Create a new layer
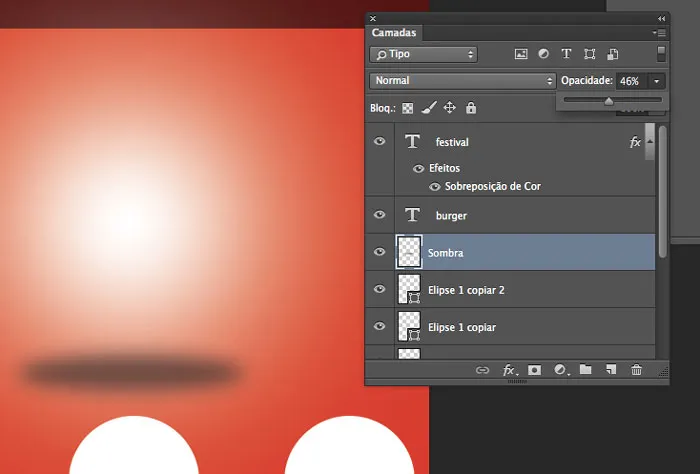This screenshot has height=474, width=700. [611, 370]
